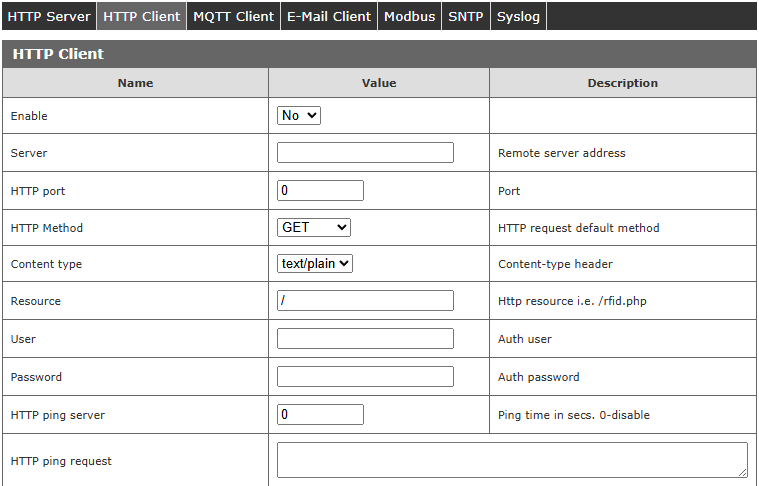Click the Value column header
This screenshot has width=759, height=486.
[379, 83]
